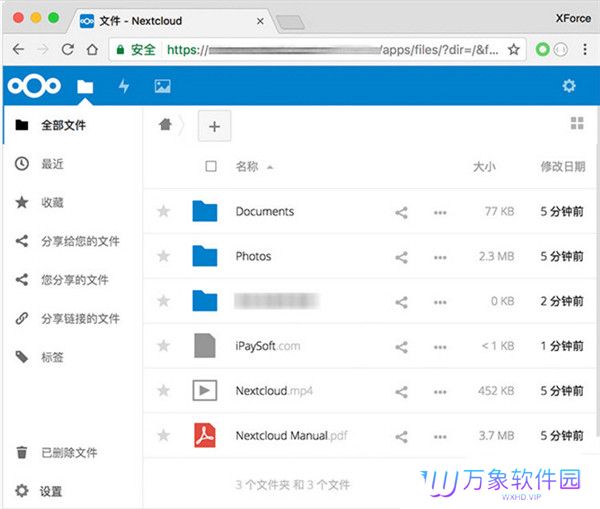Open the Photos folder name
The image size is (600, 509).
tap(253, 256)
